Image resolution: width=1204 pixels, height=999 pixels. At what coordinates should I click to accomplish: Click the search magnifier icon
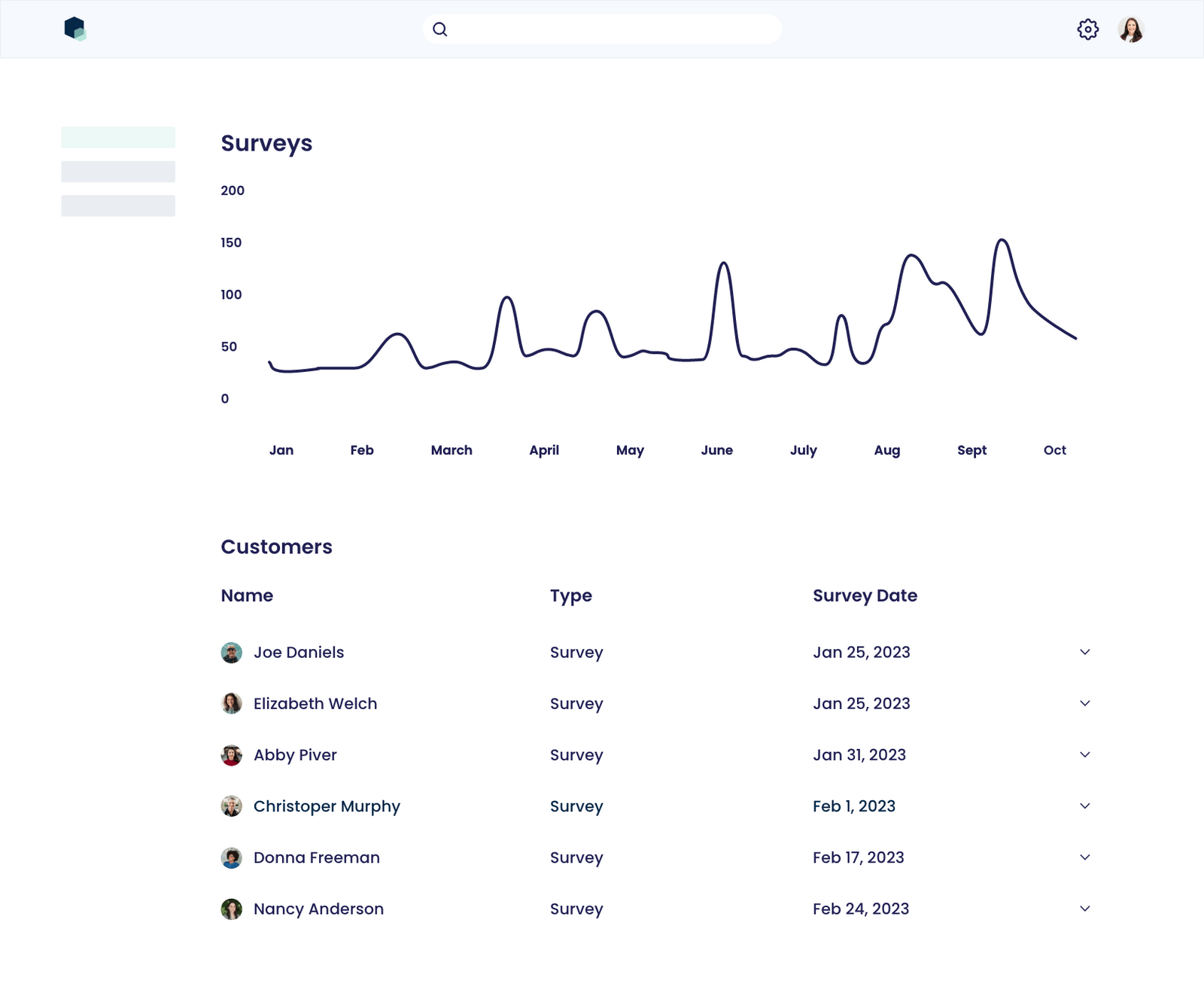click(x=440, y=29)
